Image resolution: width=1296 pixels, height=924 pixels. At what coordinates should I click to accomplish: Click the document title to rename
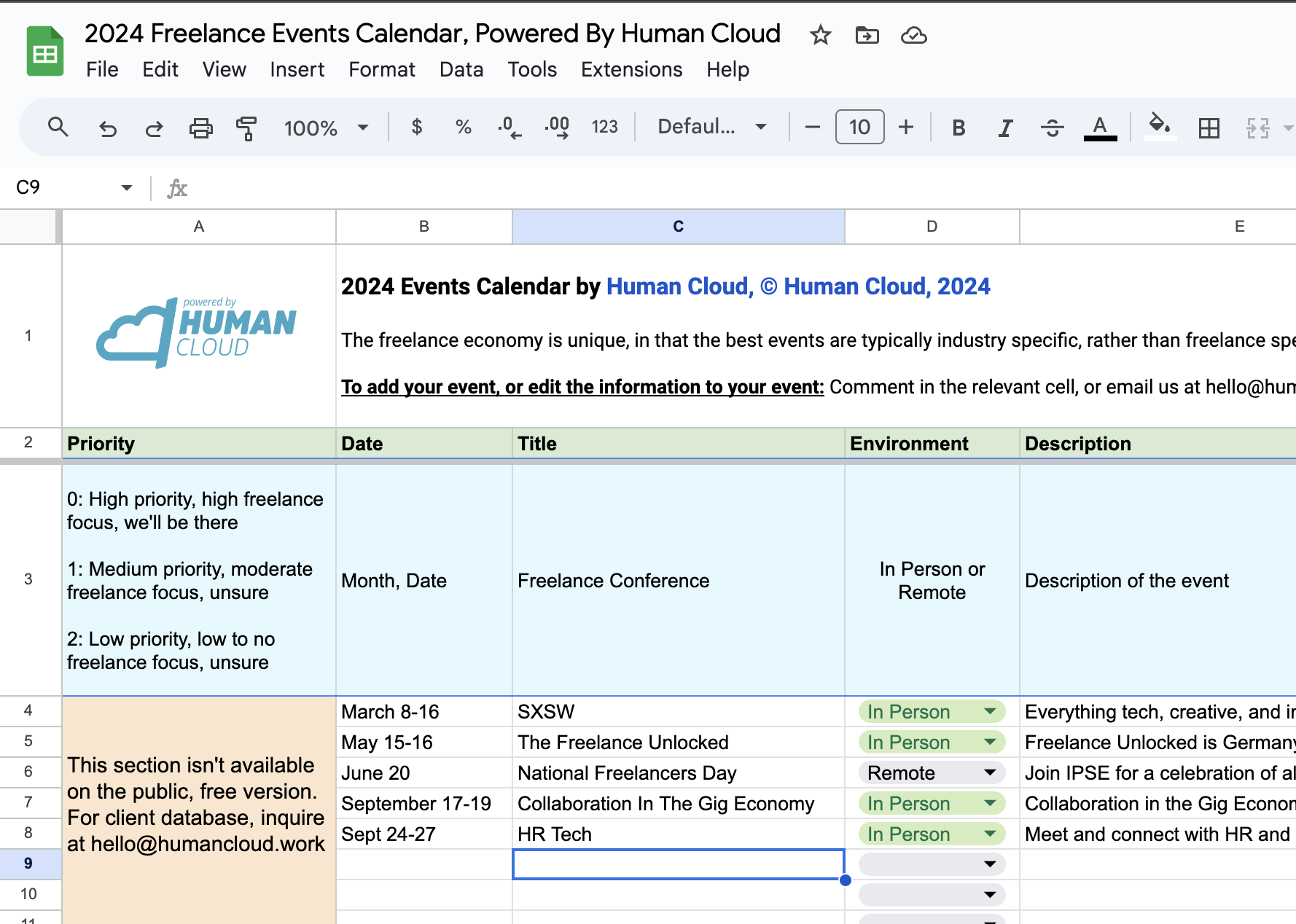432,34
